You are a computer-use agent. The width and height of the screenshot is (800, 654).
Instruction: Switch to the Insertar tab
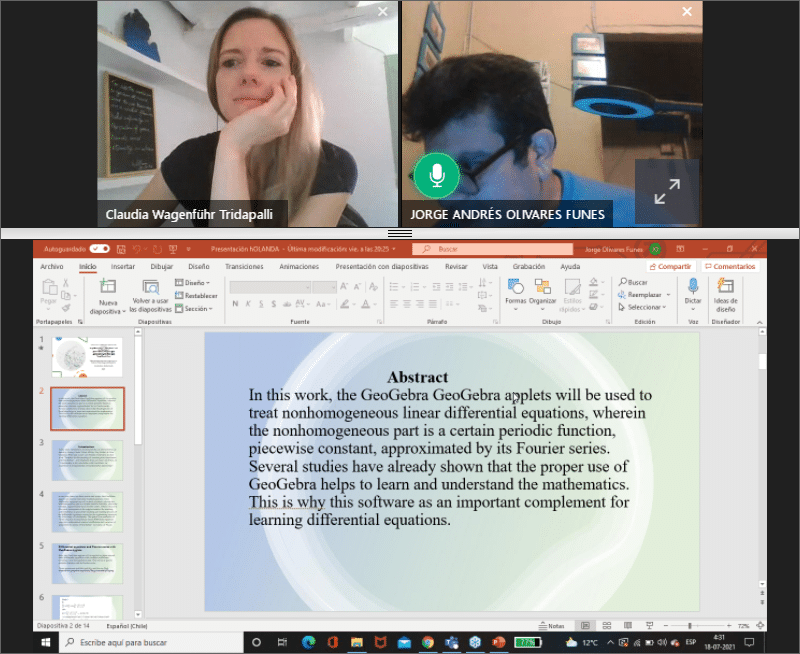[x=123, y=267]
